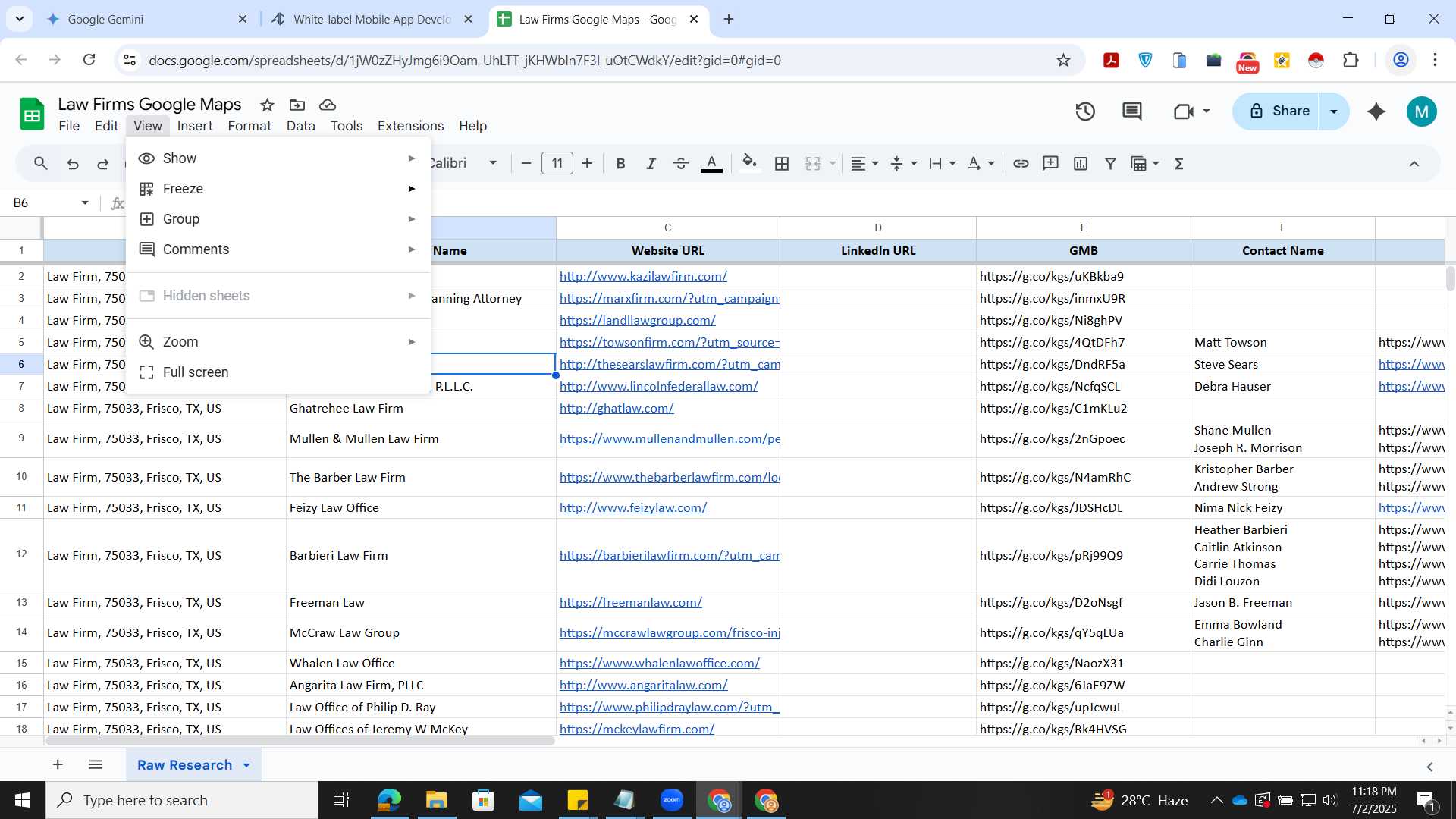
Task: Open the Calibri font dropdown
Action: tap(463, 163)
